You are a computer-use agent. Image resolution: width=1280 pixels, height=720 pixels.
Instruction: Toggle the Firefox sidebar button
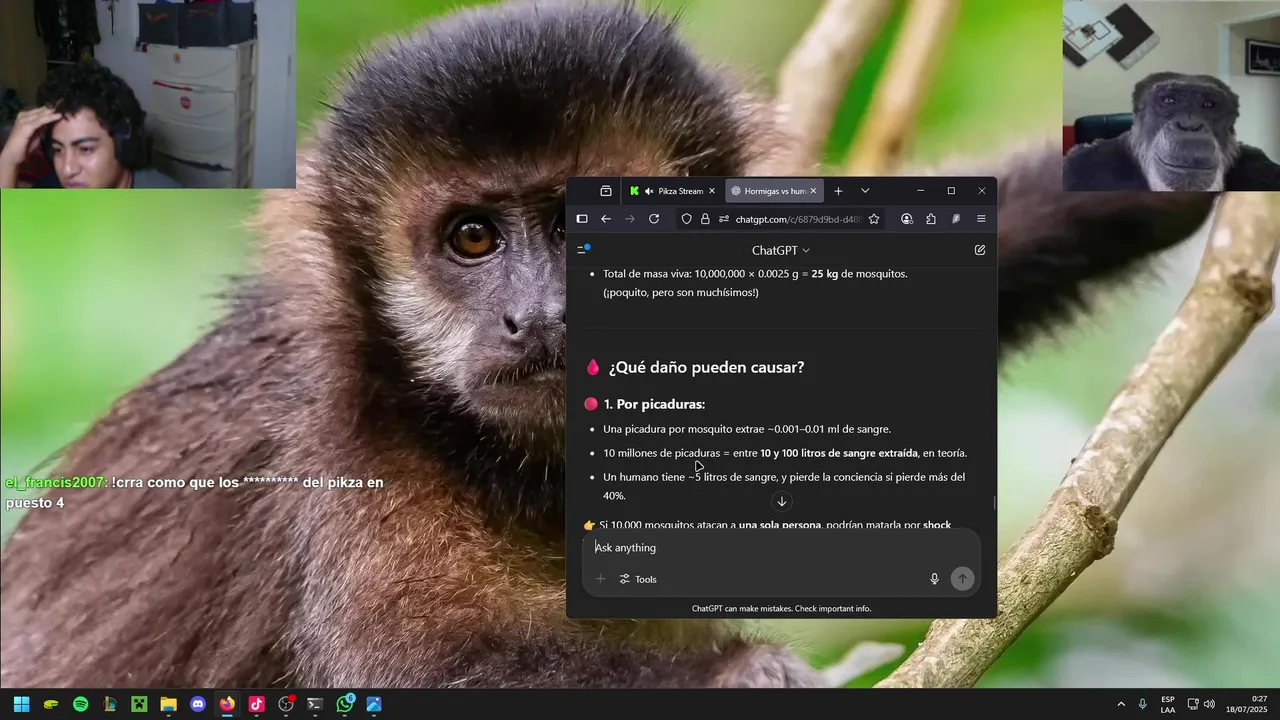tap(582, 219)
